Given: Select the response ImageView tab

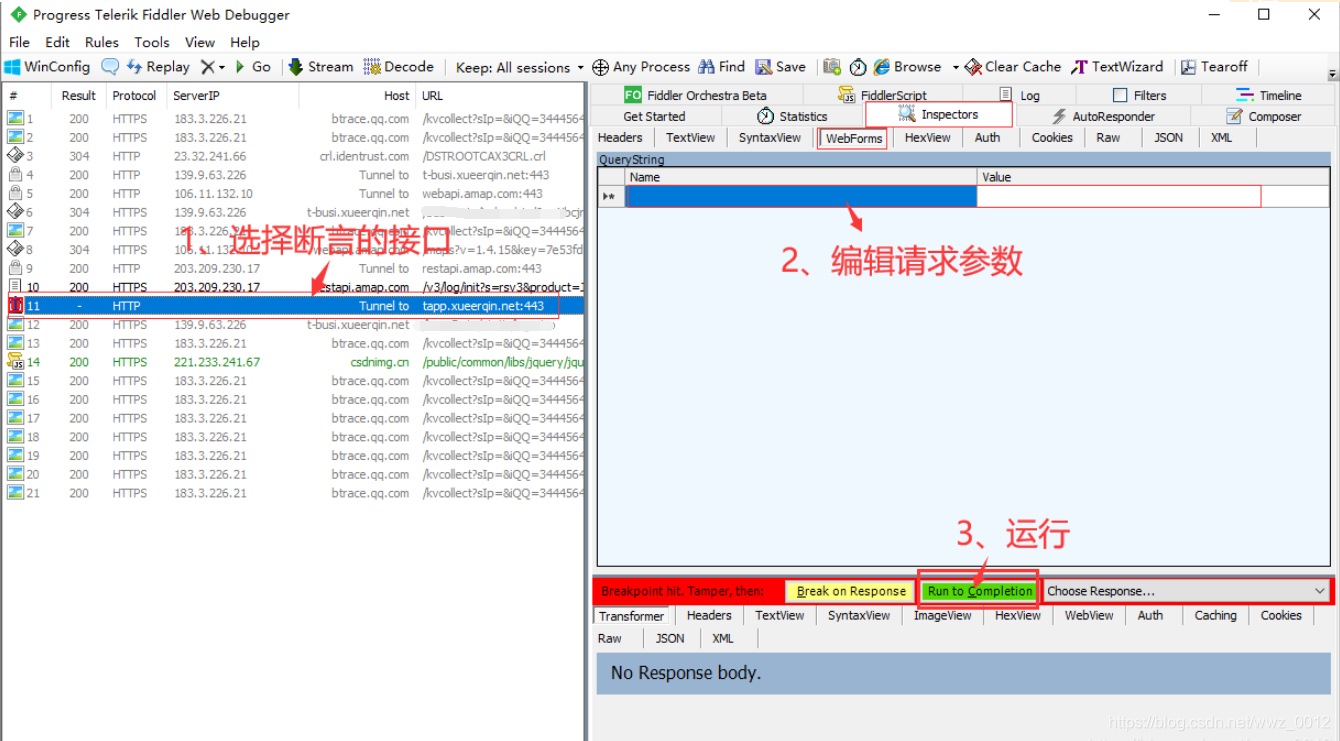Looking at the screenshot, I should tap(942, 616).
